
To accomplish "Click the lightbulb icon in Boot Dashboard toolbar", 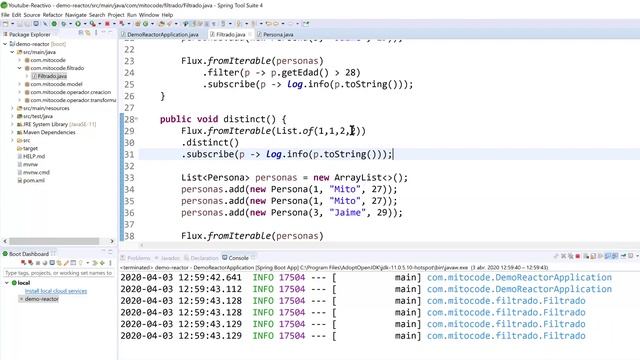I will (80, 263).
